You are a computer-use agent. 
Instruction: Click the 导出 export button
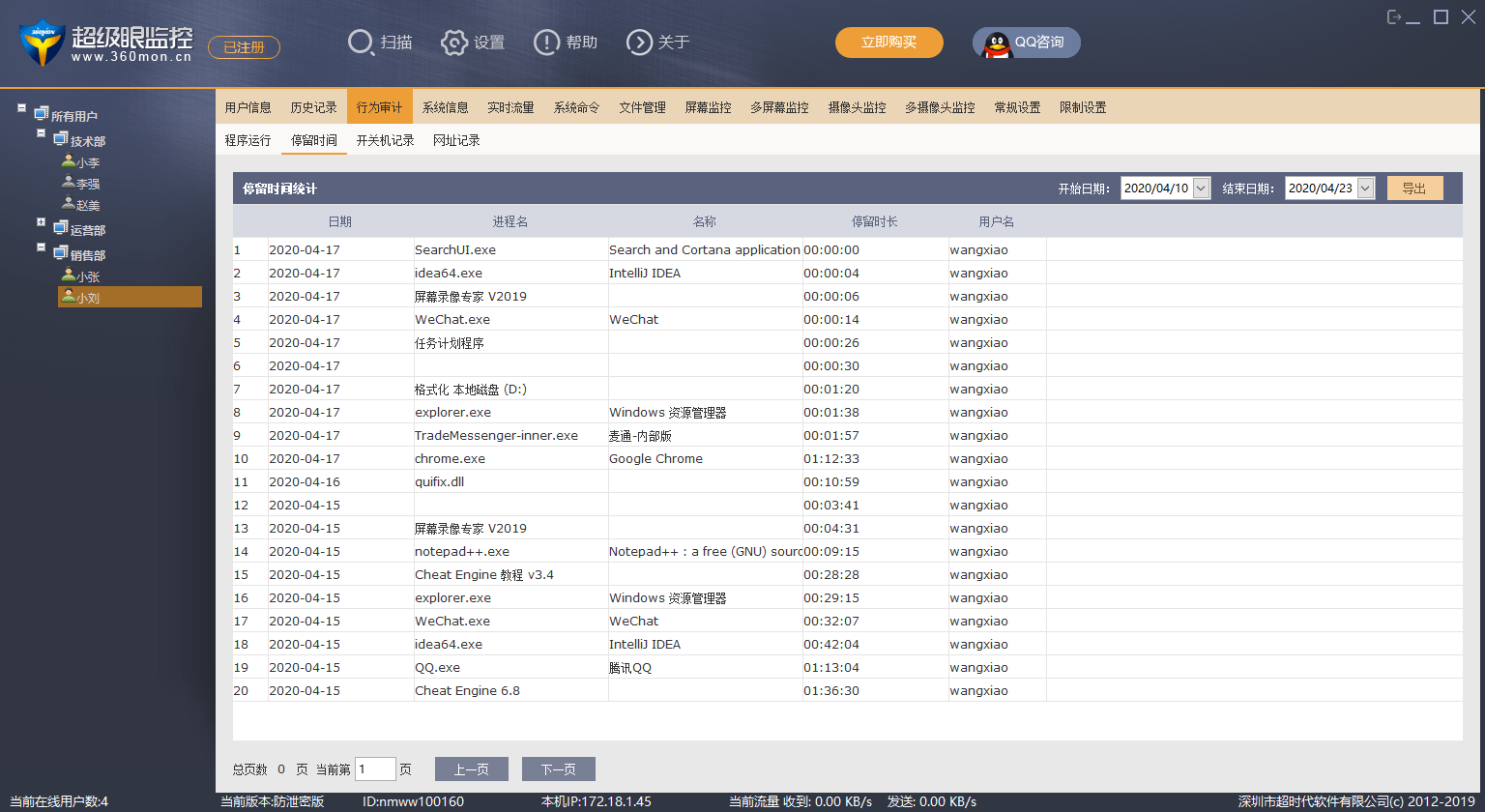point(1414,188)
